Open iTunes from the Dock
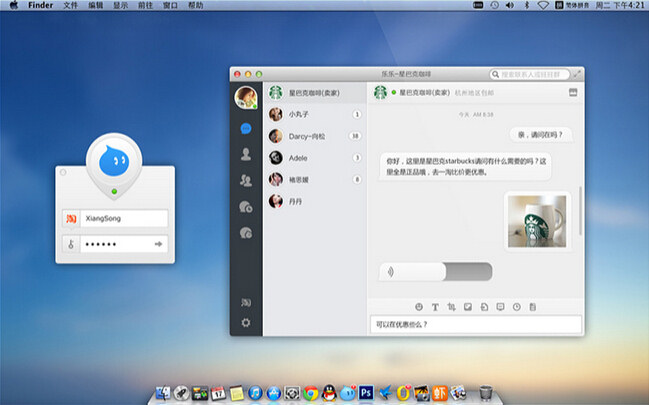Viewport: 649px width, 405px height. tap(255, 393)
